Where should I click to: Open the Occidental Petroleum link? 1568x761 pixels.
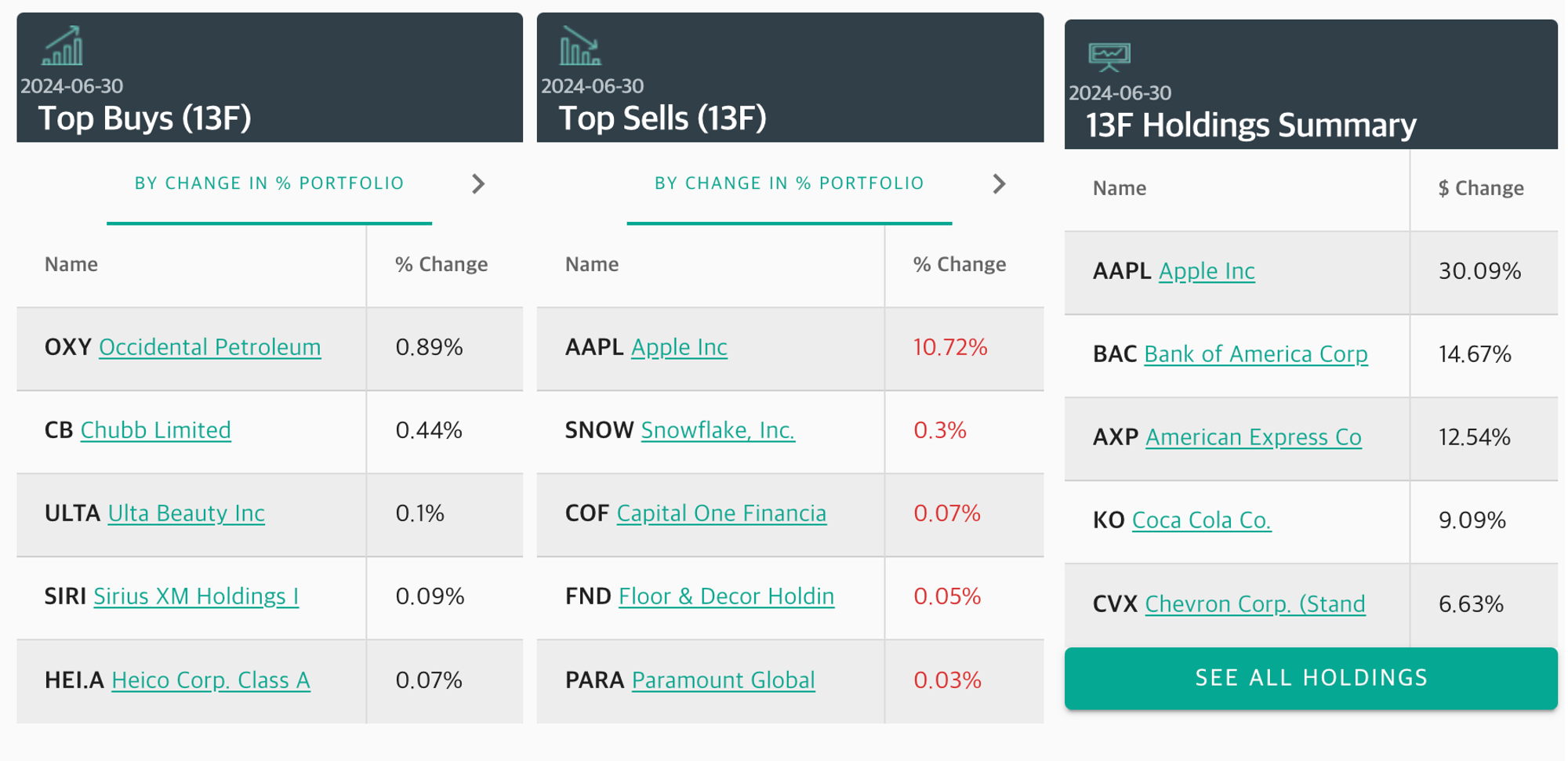pos(209,347)
